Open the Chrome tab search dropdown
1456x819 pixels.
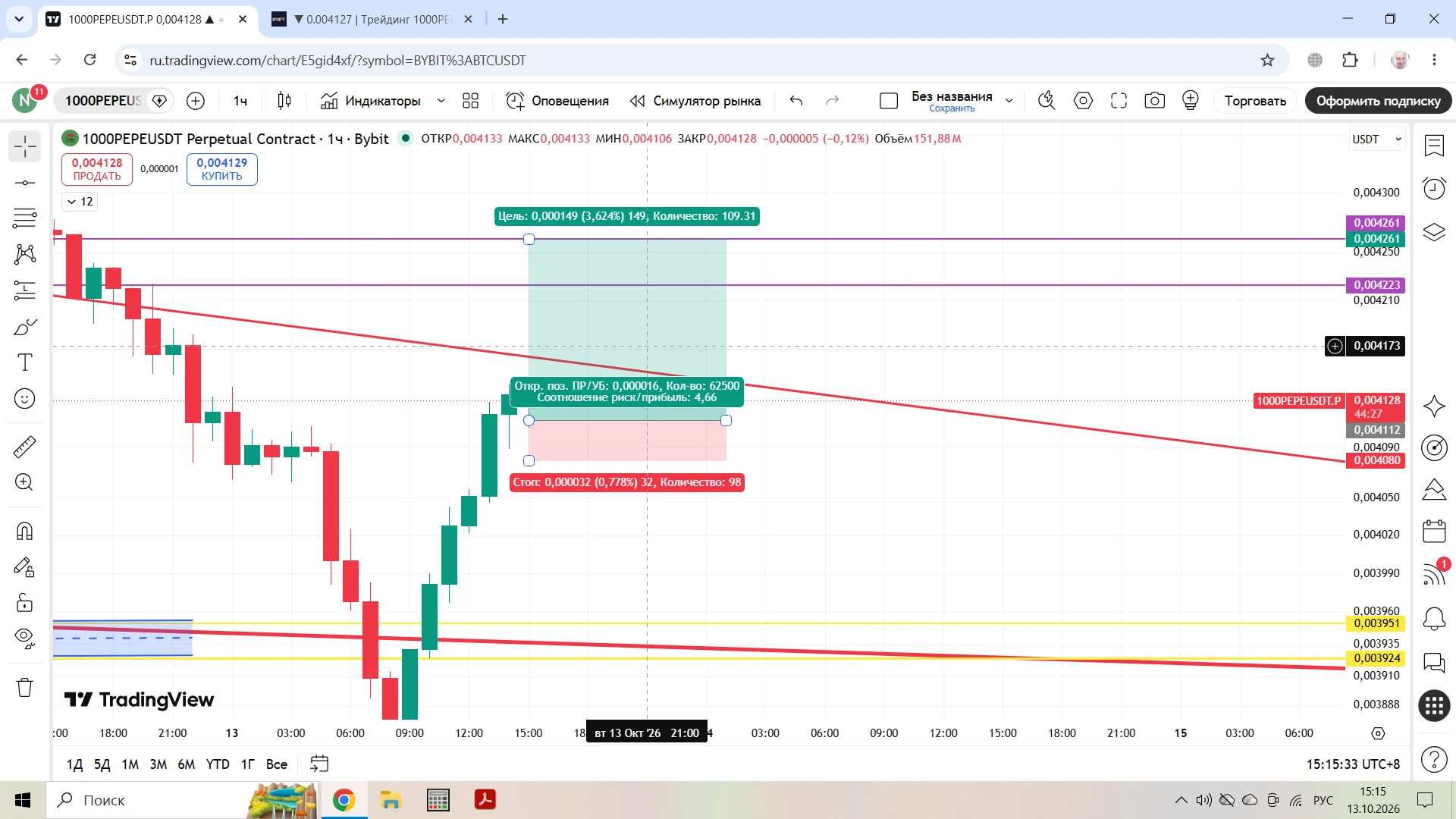19,19
